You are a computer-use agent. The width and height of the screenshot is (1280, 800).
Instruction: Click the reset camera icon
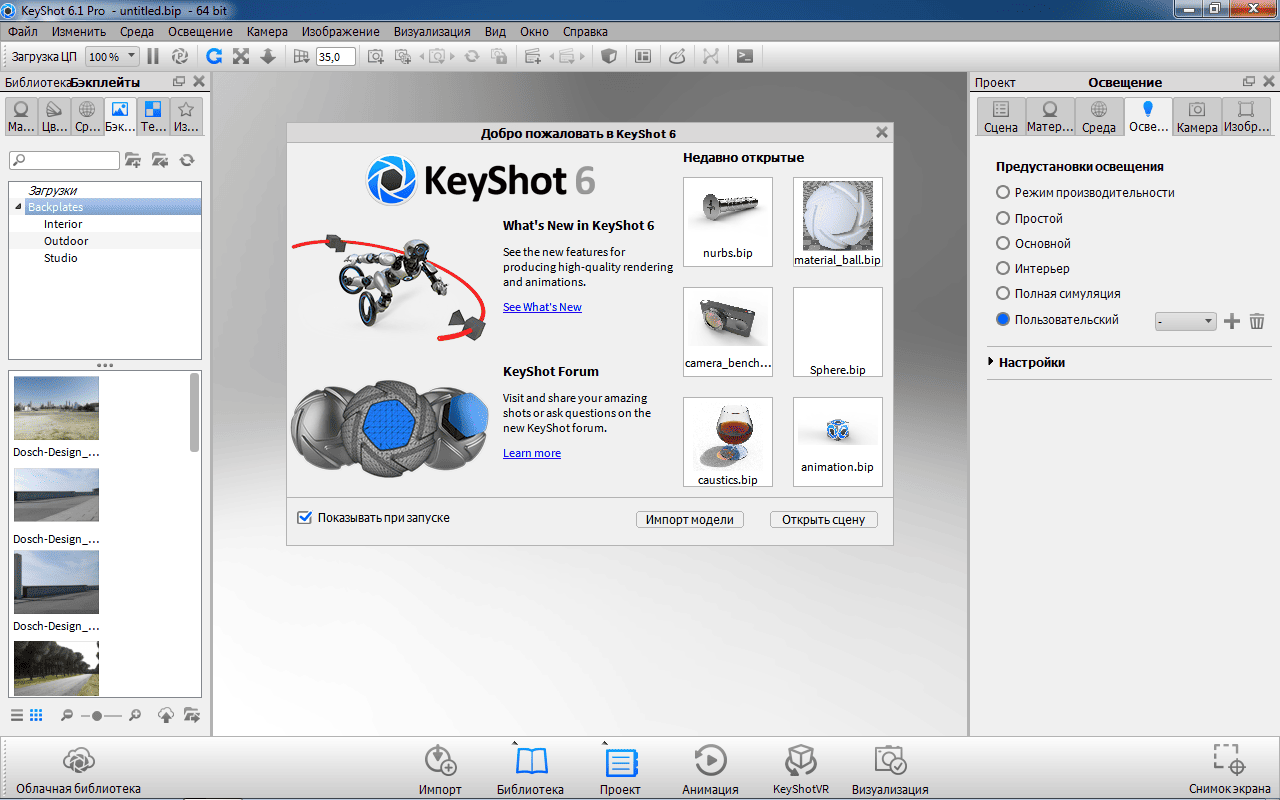coord(472,57)
